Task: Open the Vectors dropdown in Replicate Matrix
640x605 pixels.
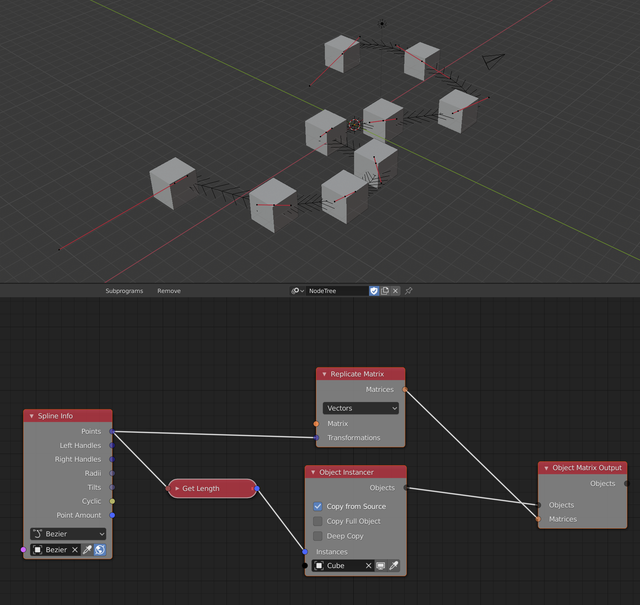Action: (361, 408)
